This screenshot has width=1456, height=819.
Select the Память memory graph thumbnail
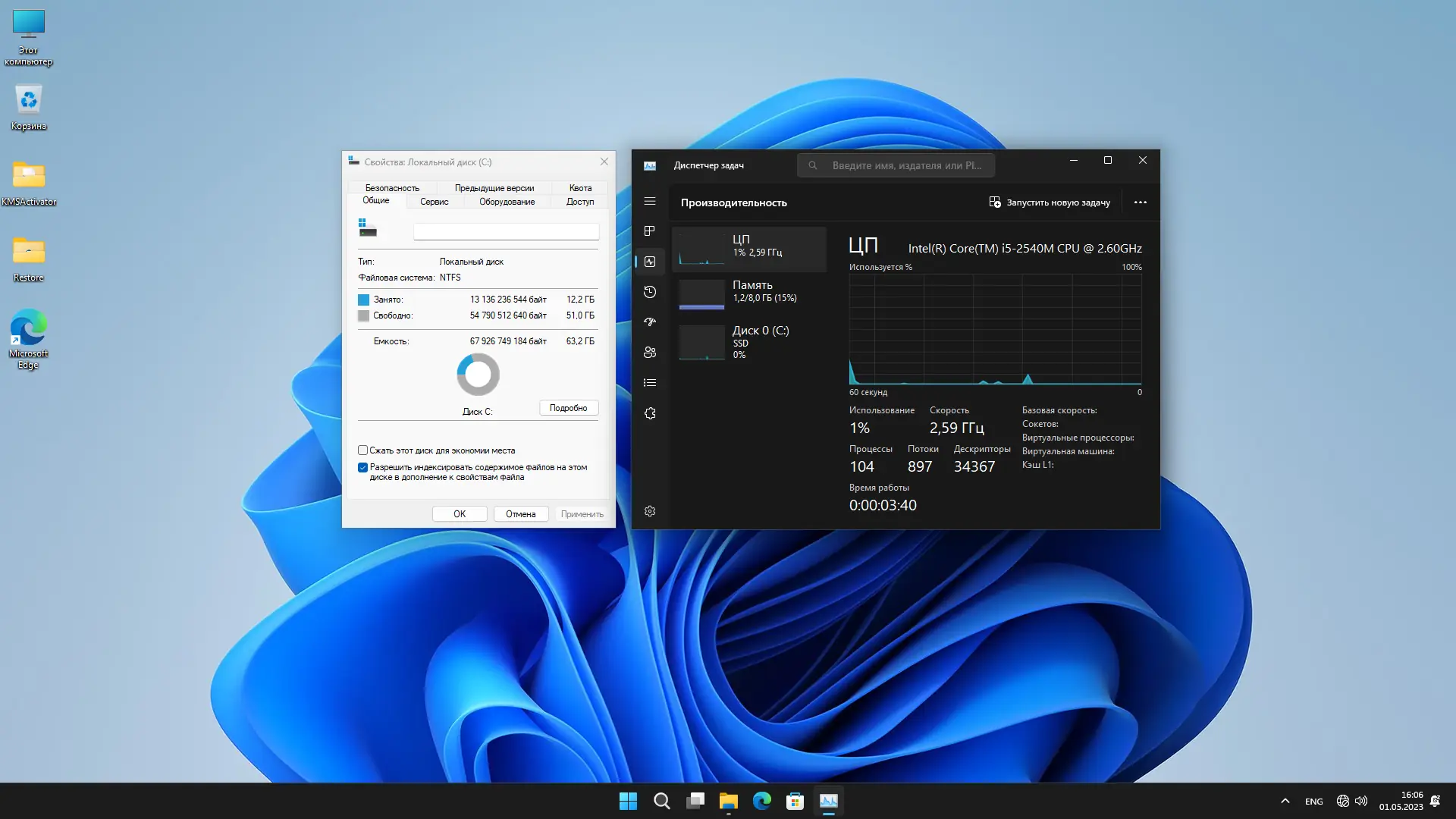pyautogui.click(x=701, y=294)
